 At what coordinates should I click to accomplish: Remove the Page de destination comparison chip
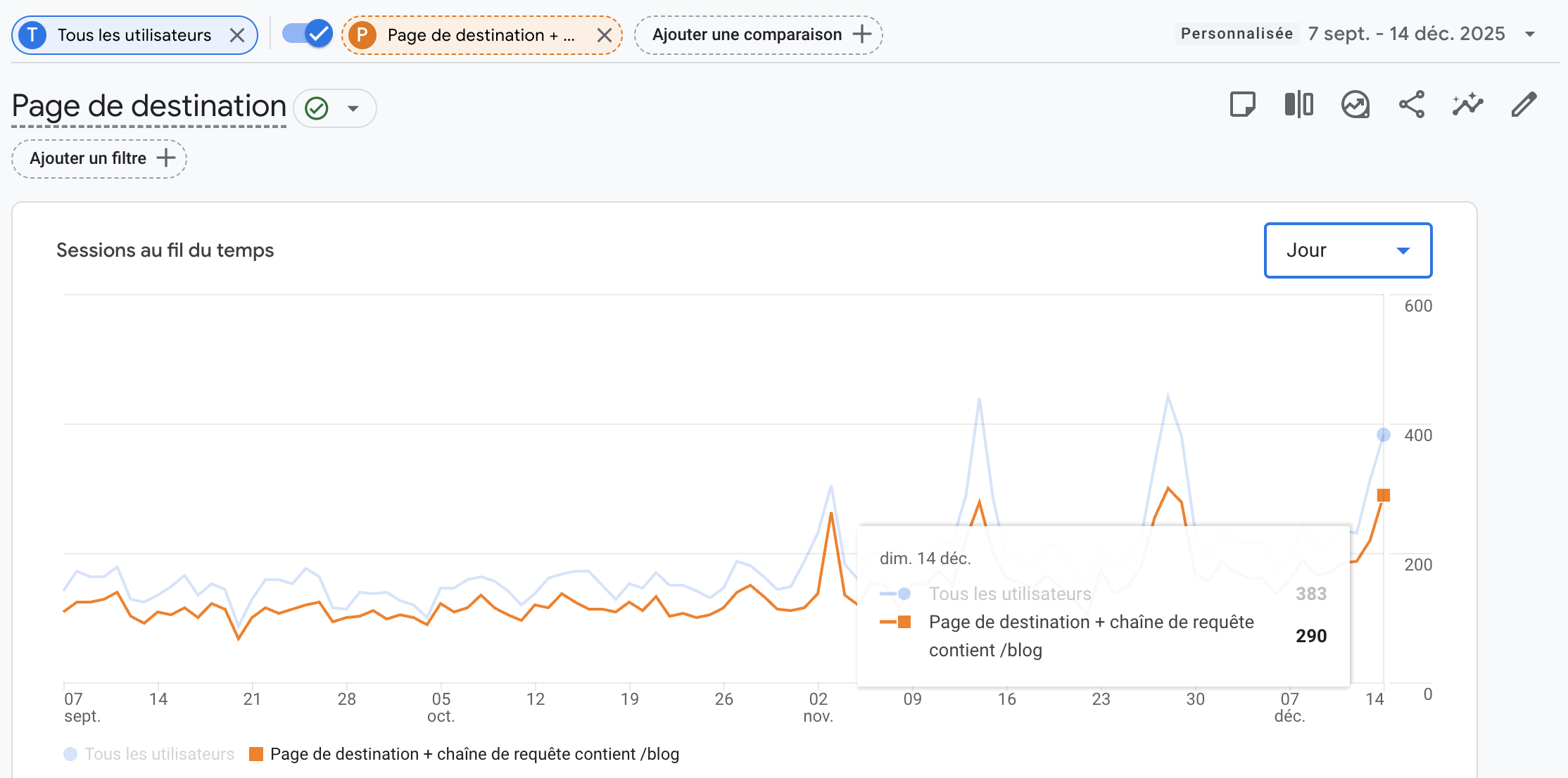pos(604,35)
